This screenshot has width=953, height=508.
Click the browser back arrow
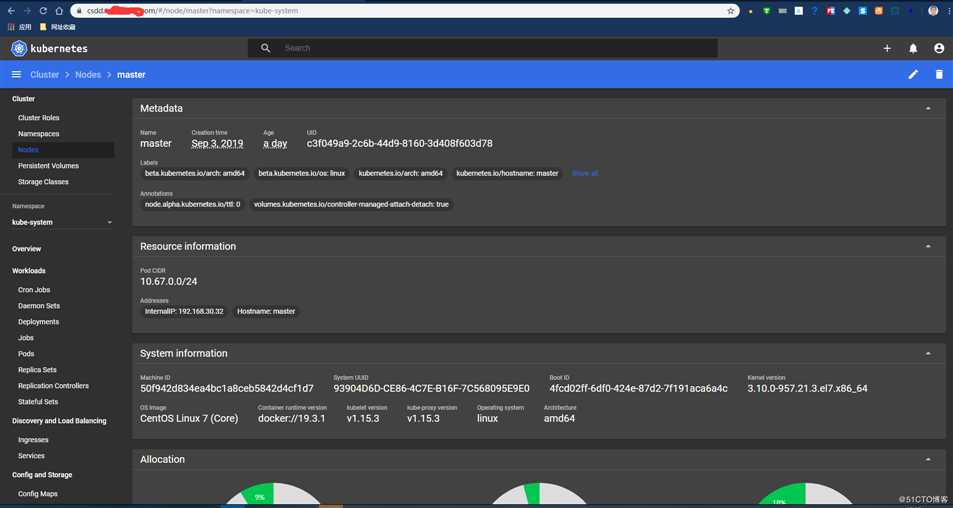(11, 11)
